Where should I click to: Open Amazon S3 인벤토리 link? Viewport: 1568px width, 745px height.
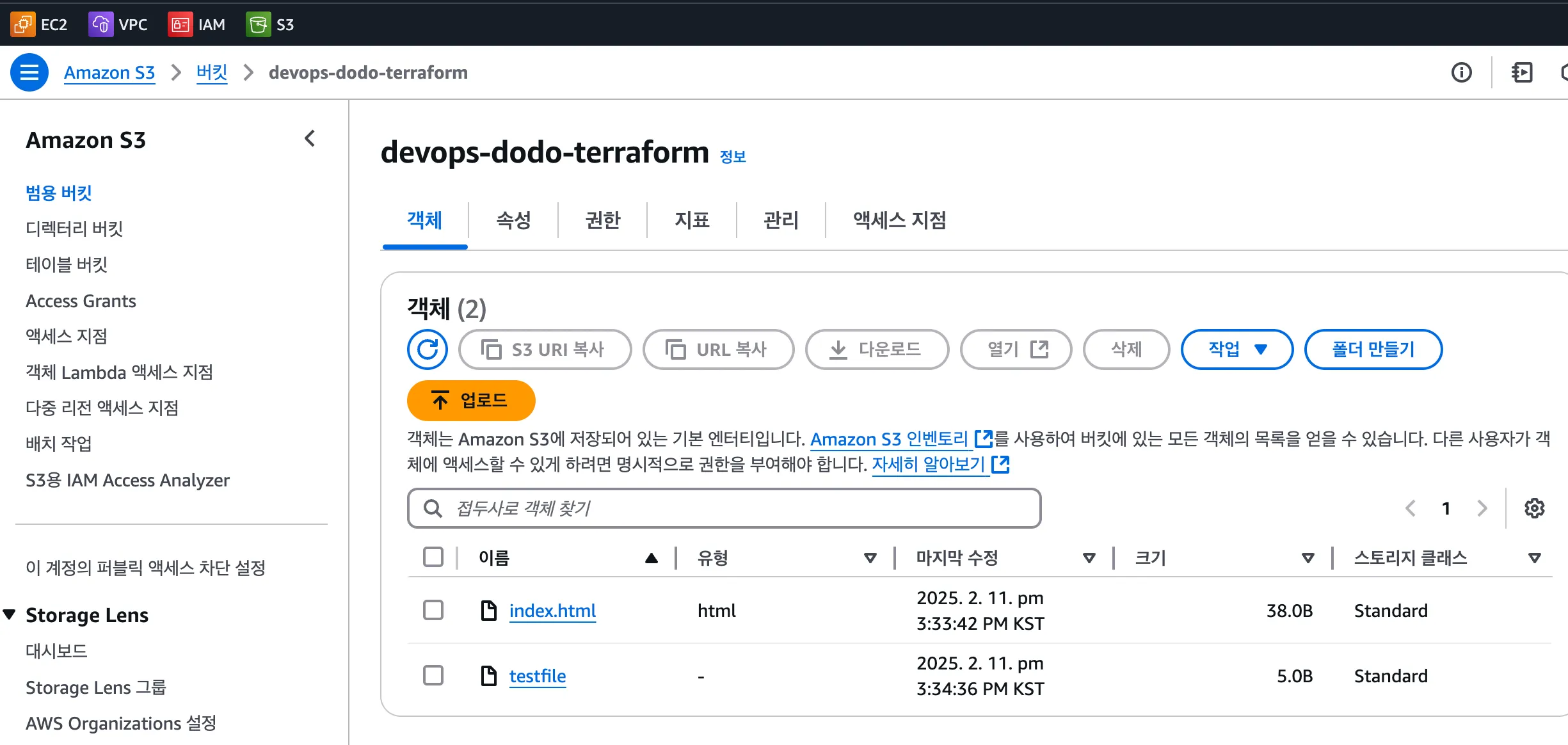[901, 439]
